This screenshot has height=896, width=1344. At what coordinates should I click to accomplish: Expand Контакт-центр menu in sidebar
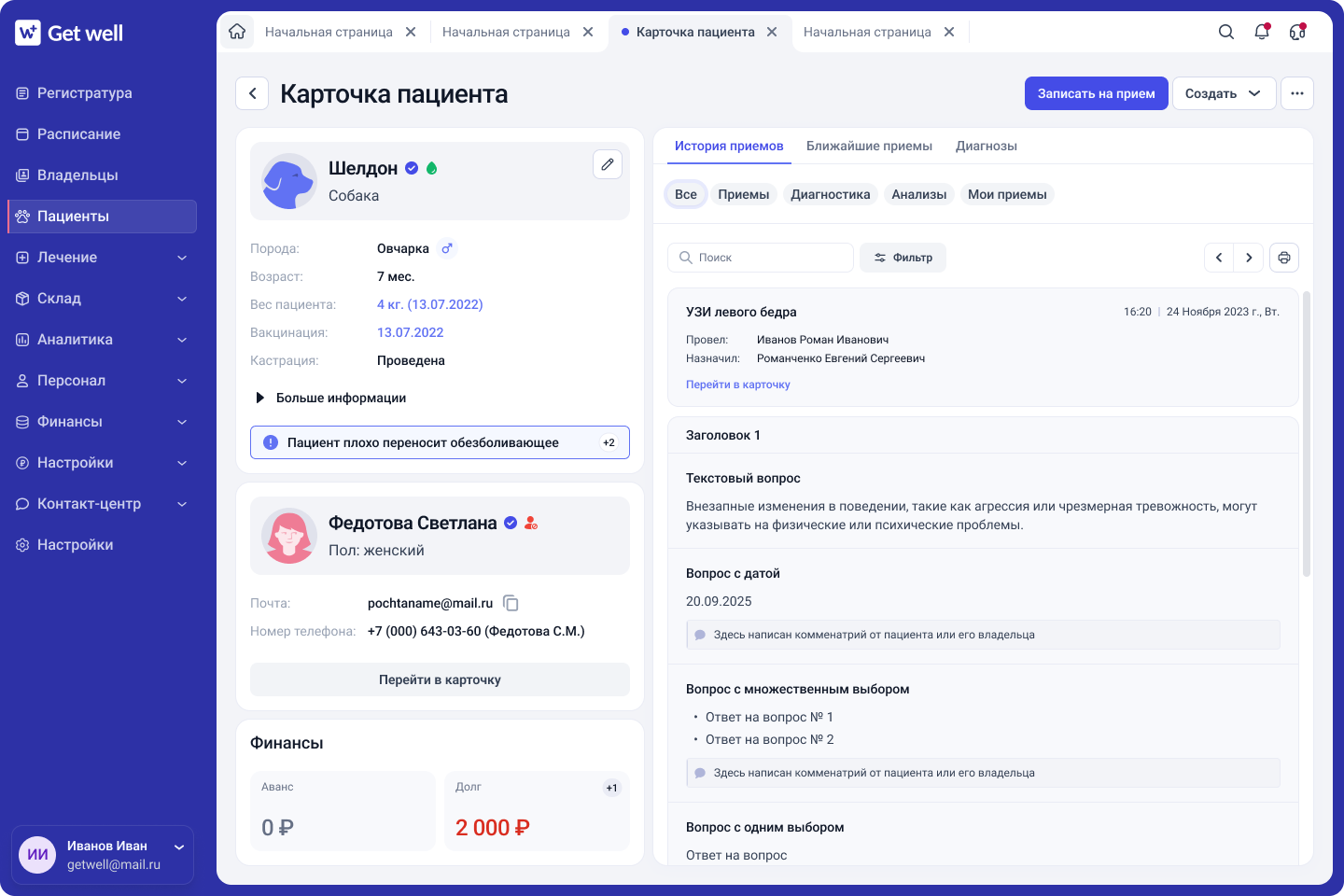[102, 504]
